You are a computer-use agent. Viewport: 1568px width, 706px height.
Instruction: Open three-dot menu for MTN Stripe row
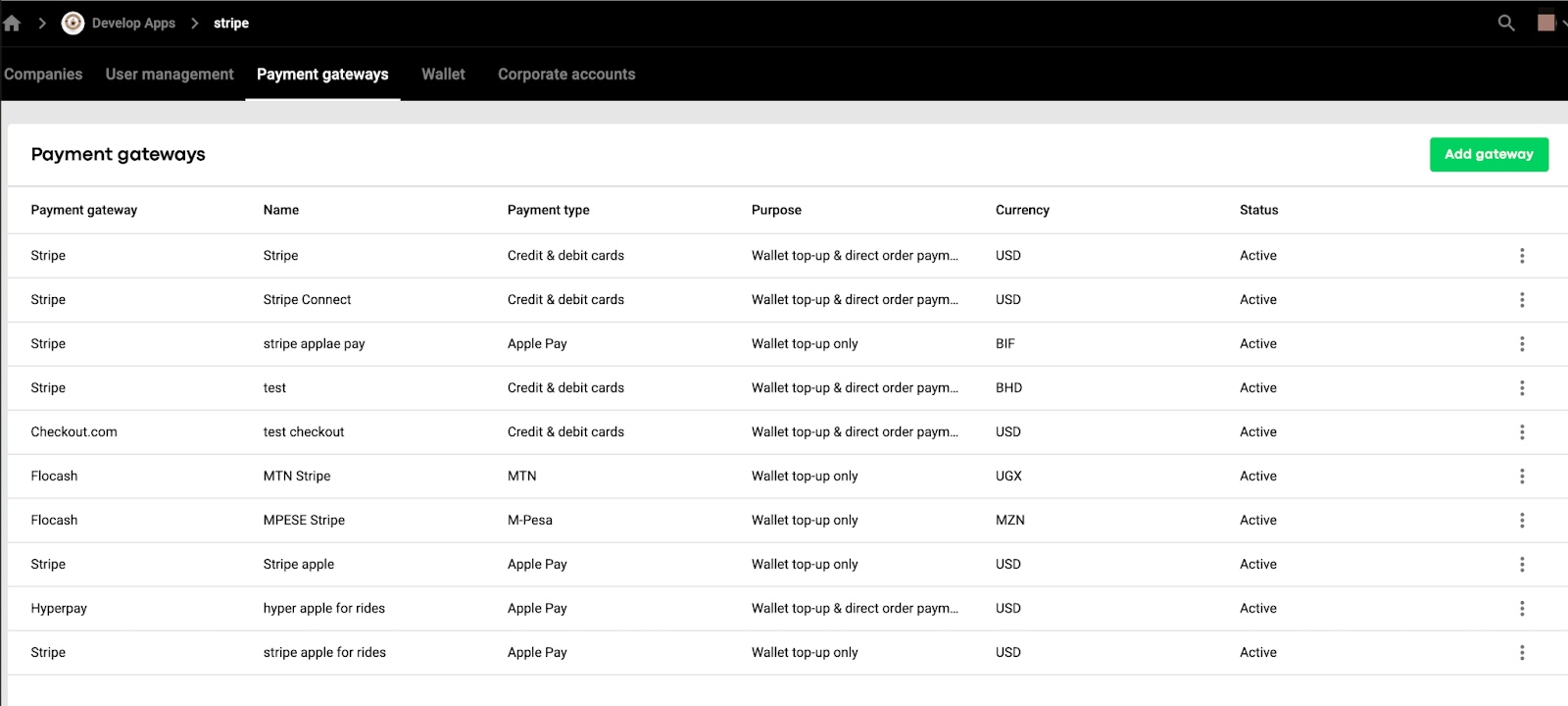(1522, 477)
